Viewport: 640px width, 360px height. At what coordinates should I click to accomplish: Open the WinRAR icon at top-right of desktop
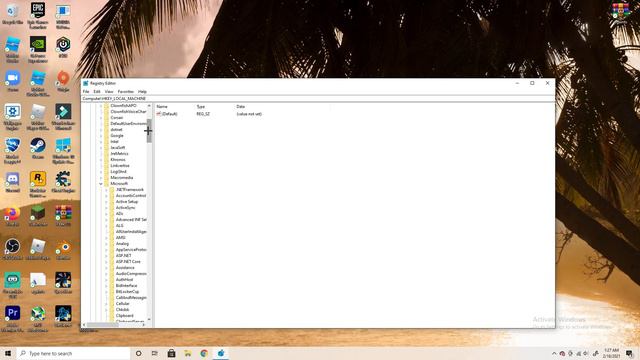(620, 11)
